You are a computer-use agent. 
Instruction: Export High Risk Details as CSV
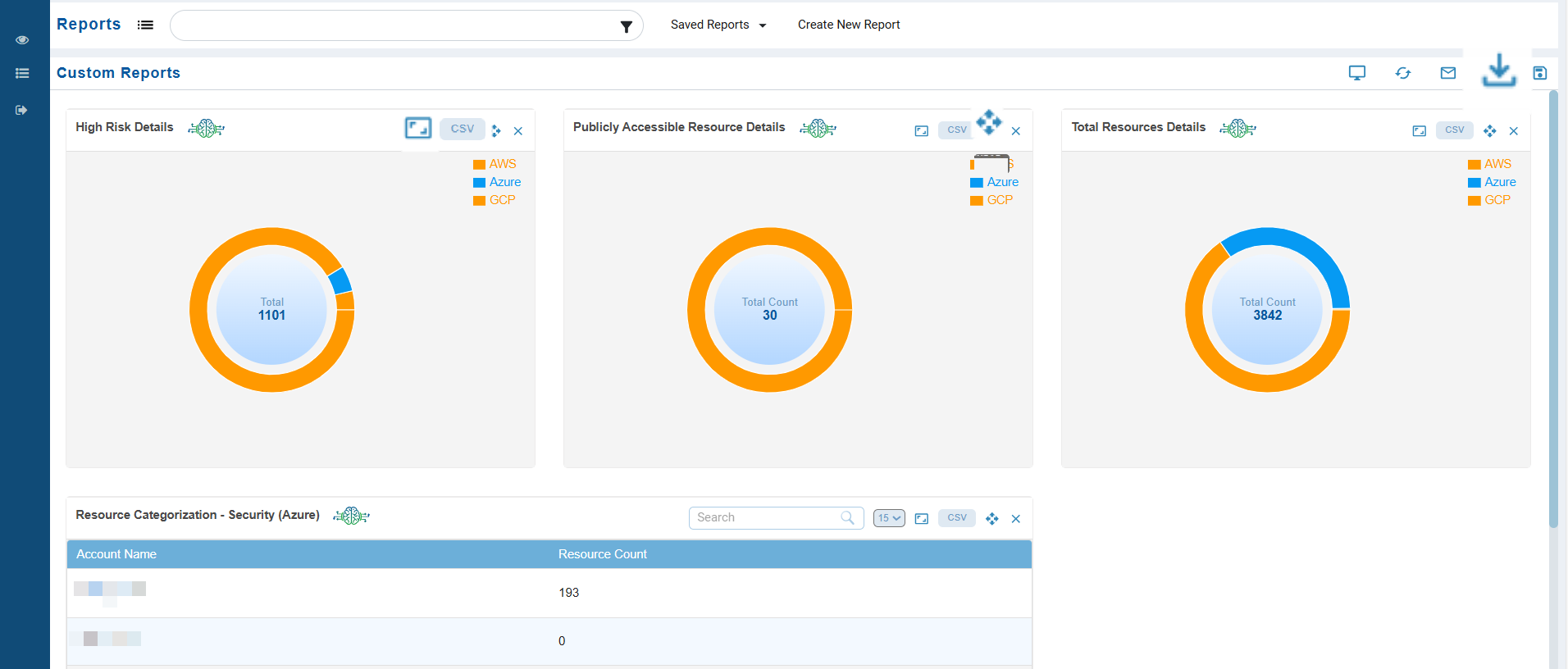click(x=462, y=130)
